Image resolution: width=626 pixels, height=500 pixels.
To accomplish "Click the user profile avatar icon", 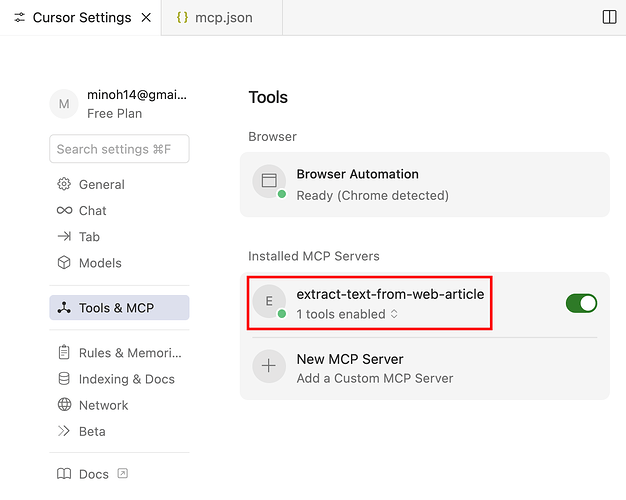I will tap(64, 104).
